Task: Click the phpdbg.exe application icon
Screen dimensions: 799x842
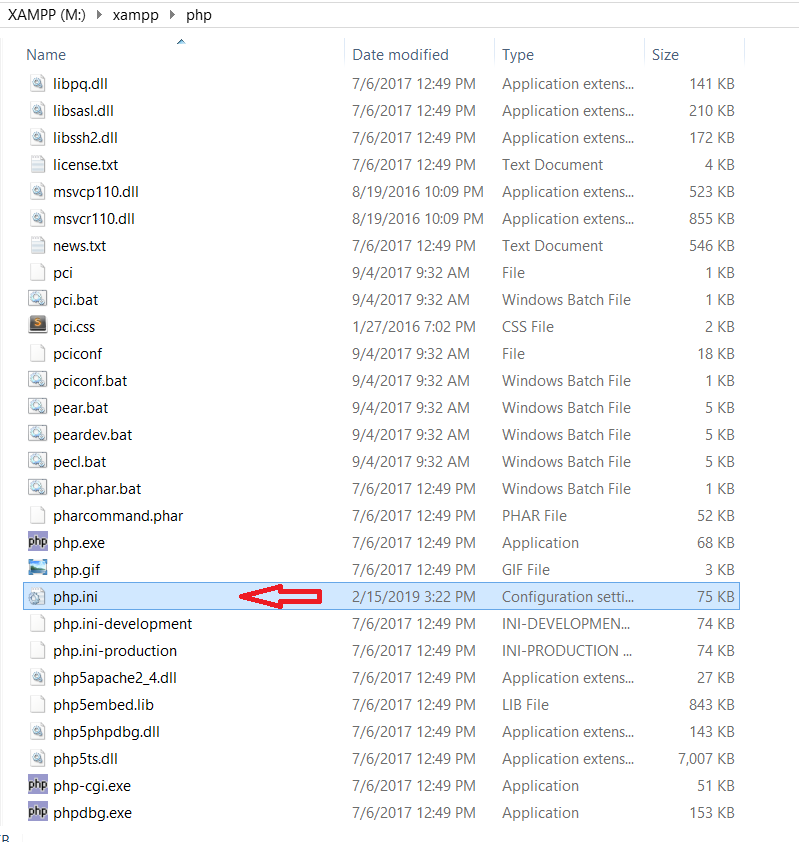Action: click(38, 812)
